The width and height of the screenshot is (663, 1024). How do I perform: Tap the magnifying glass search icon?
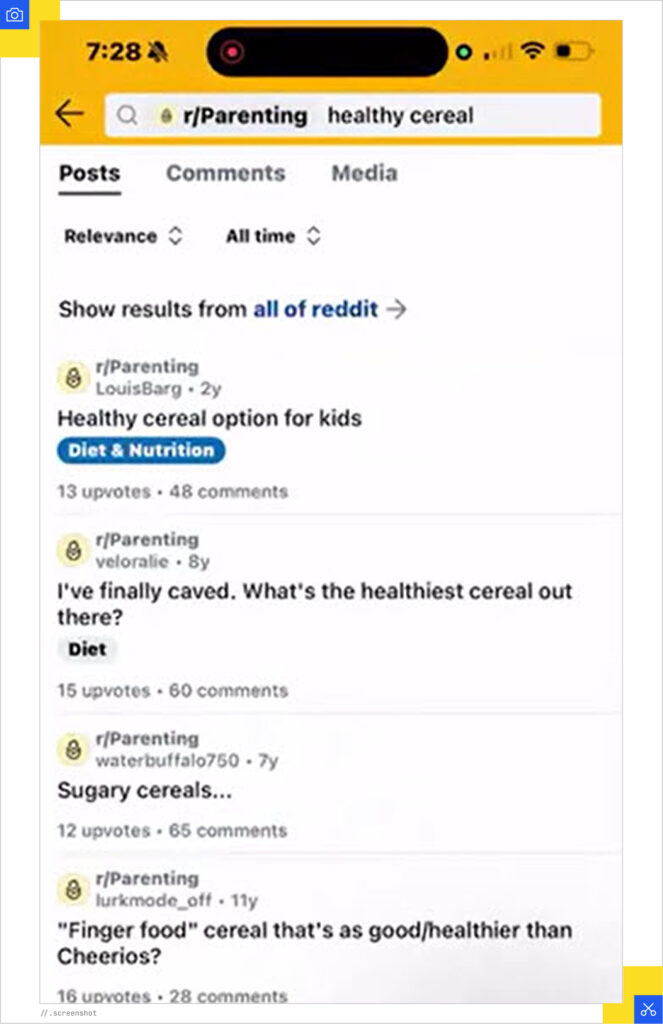[x=127, y=115]
